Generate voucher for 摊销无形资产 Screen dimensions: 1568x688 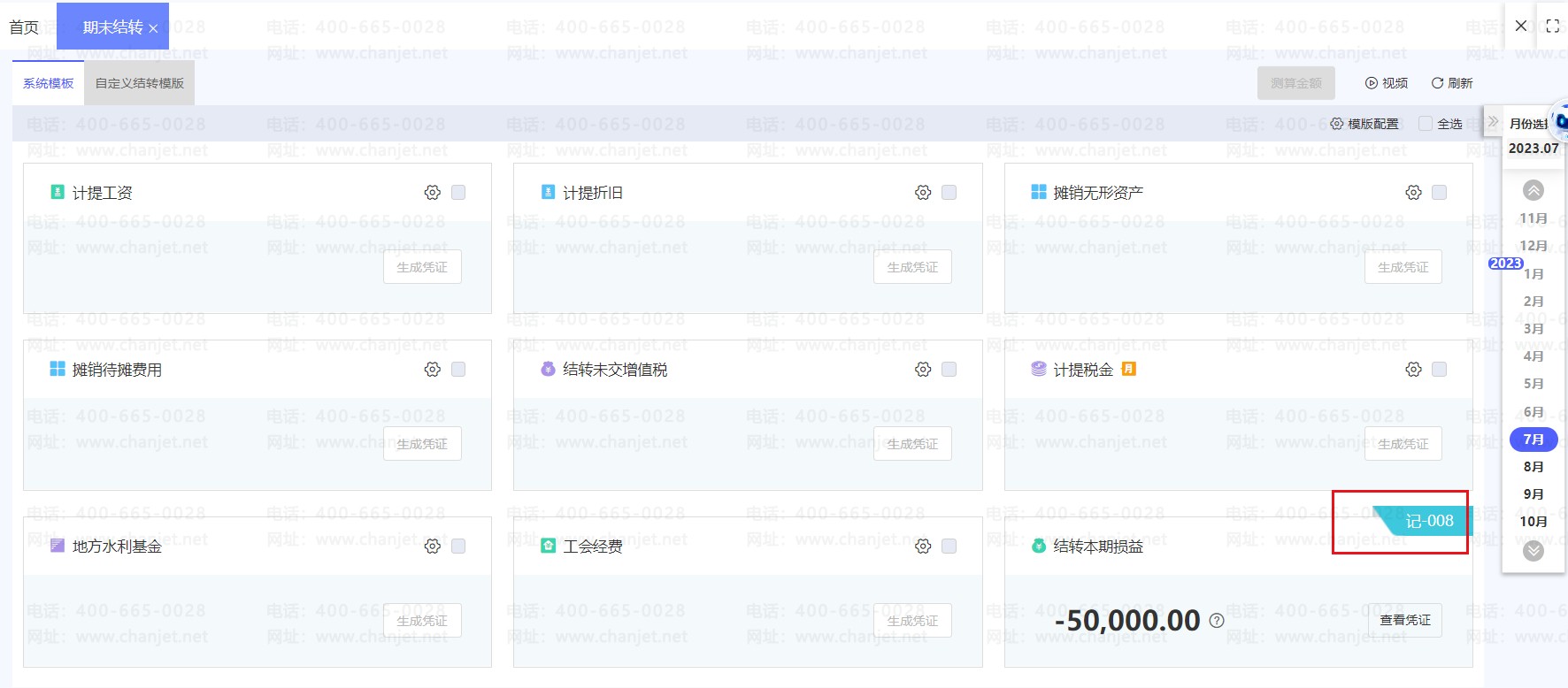click(1403, 267)
